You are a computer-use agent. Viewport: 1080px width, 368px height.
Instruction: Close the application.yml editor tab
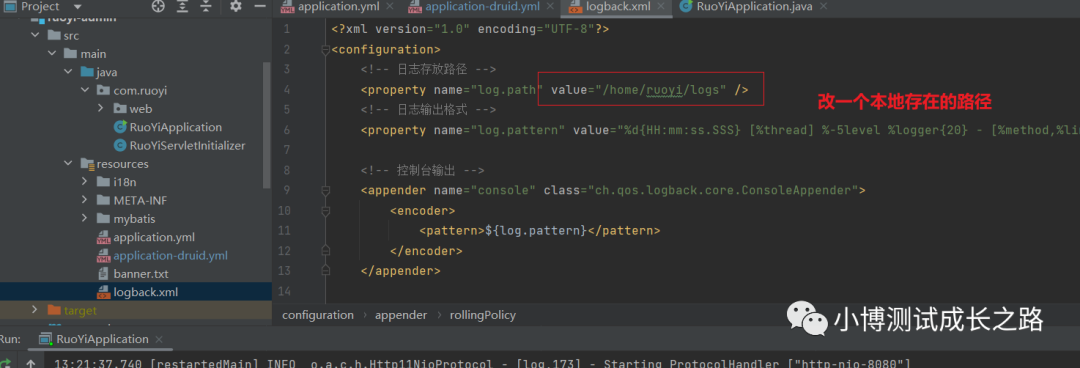pyautogui.click(x=390, y=7)
